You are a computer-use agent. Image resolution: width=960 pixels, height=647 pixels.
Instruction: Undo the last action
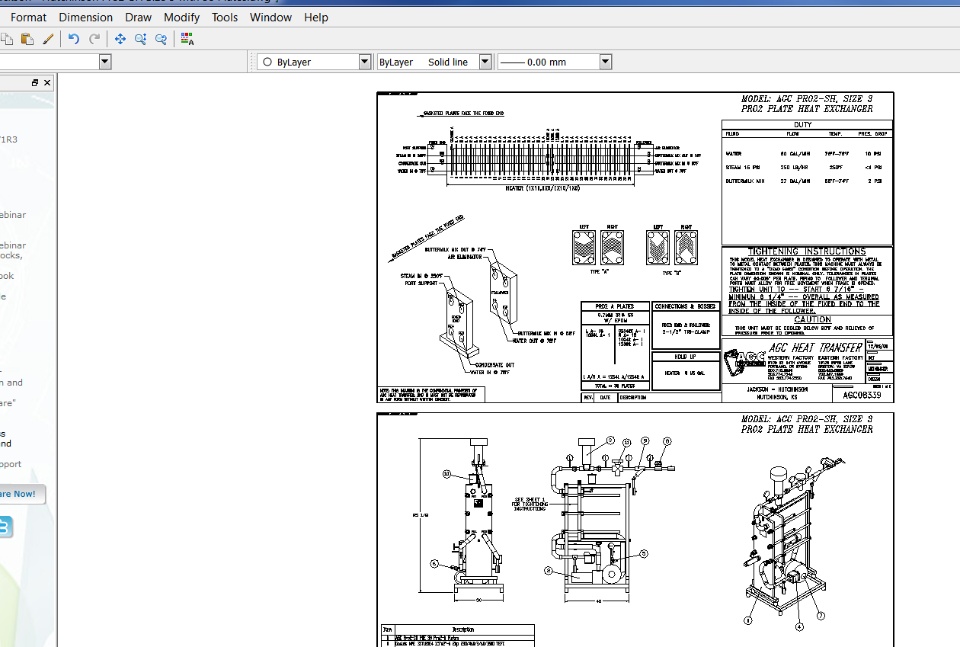73,39
